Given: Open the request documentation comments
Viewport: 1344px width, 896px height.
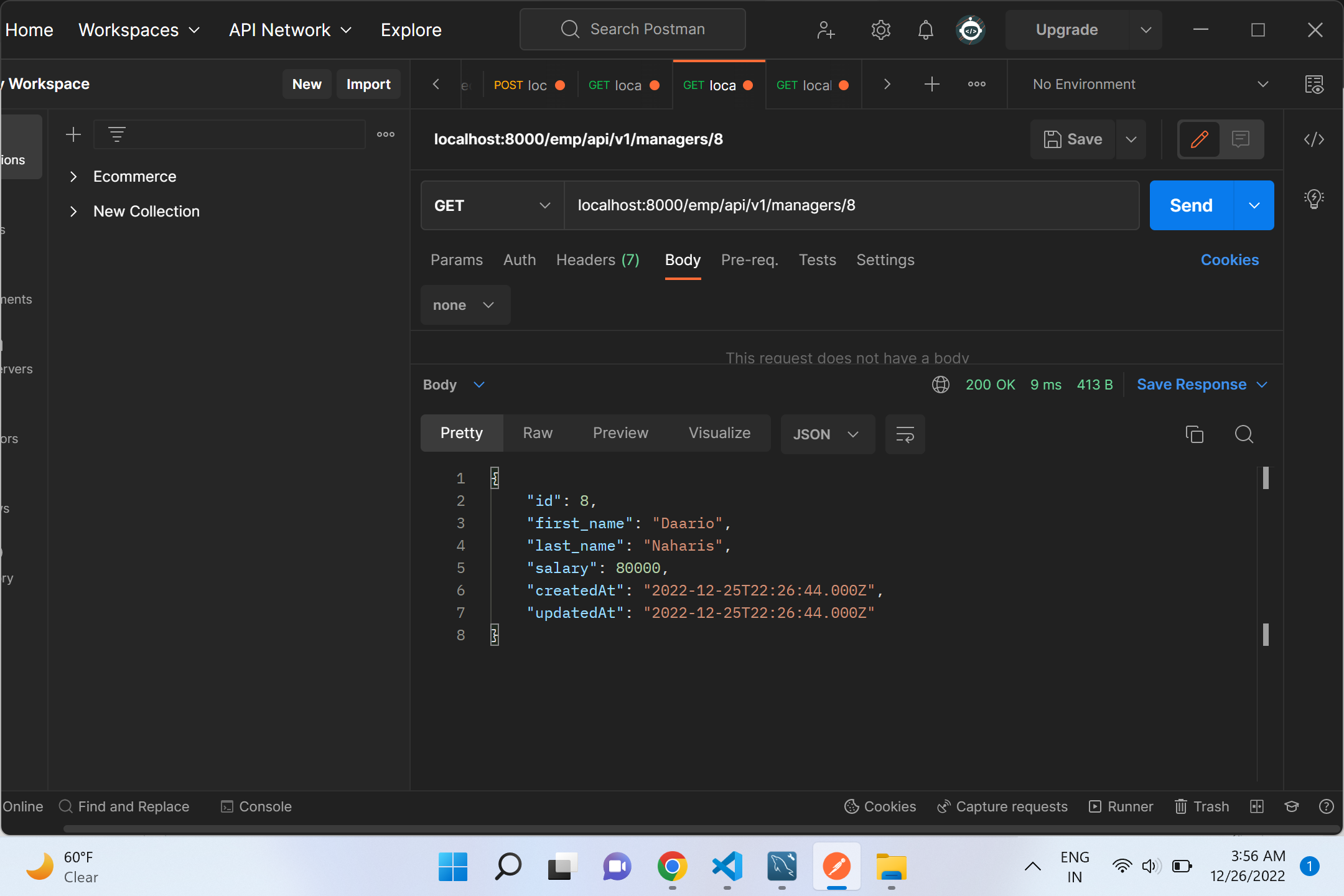Looking at the screenshot, I should pos(1241,139).
